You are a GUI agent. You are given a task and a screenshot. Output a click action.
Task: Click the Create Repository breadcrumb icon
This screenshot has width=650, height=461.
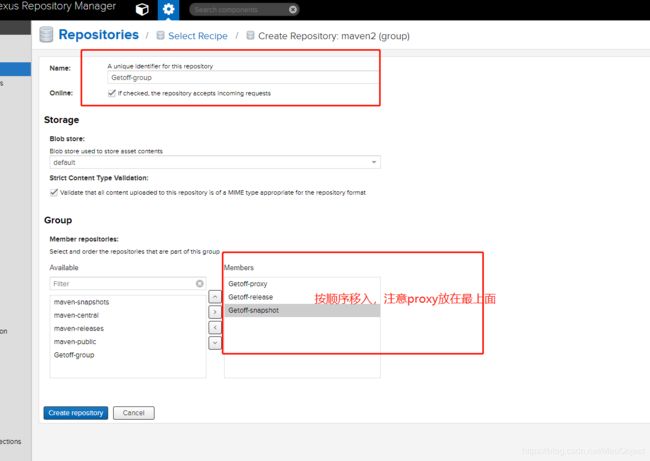(x=250, y=35)
